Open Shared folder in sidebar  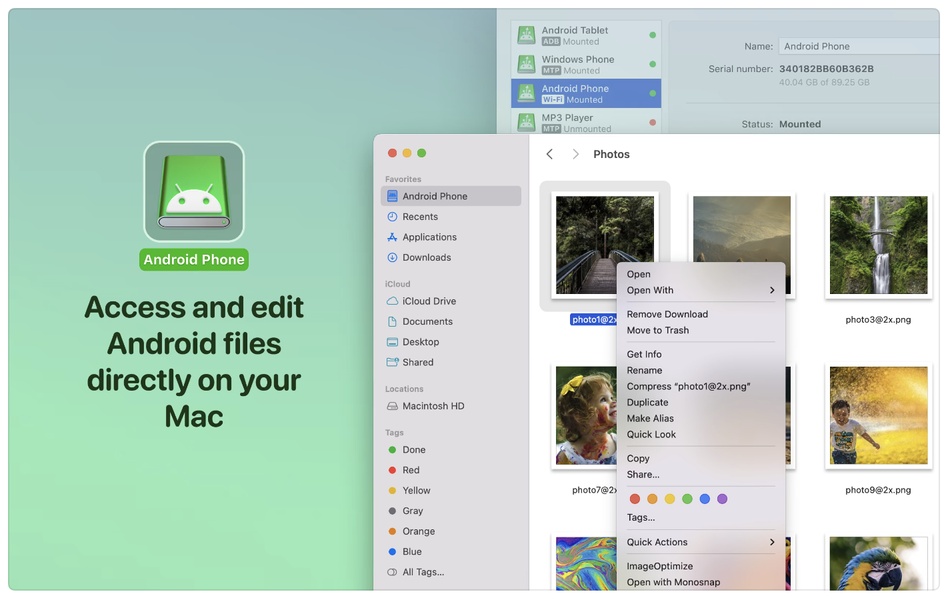point(450,362)
